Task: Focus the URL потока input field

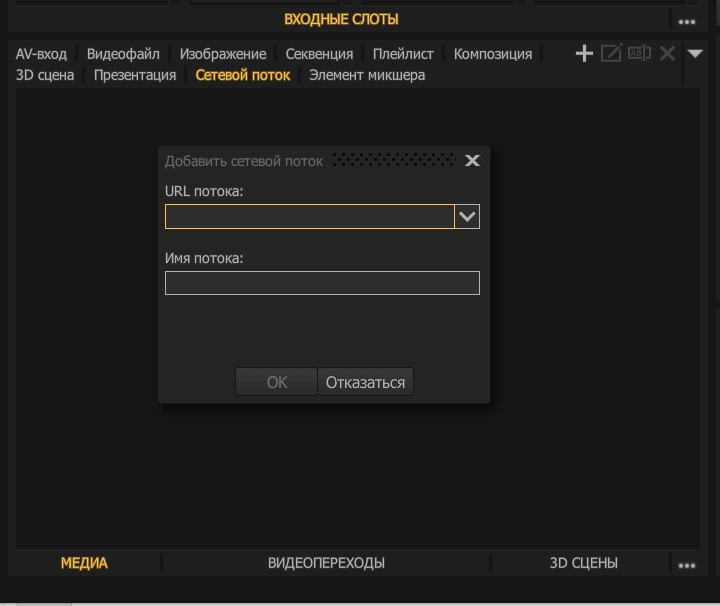Action: [309, 216]
